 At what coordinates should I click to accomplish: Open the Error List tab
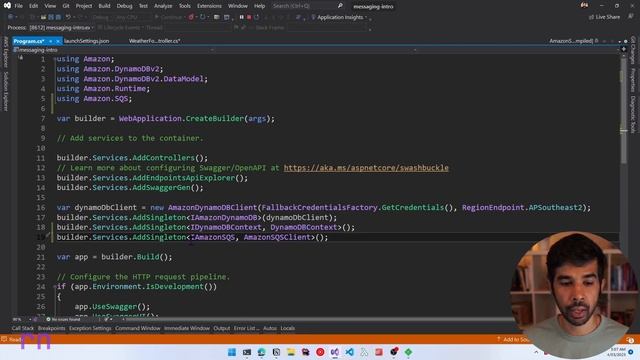tap(246, 328)
